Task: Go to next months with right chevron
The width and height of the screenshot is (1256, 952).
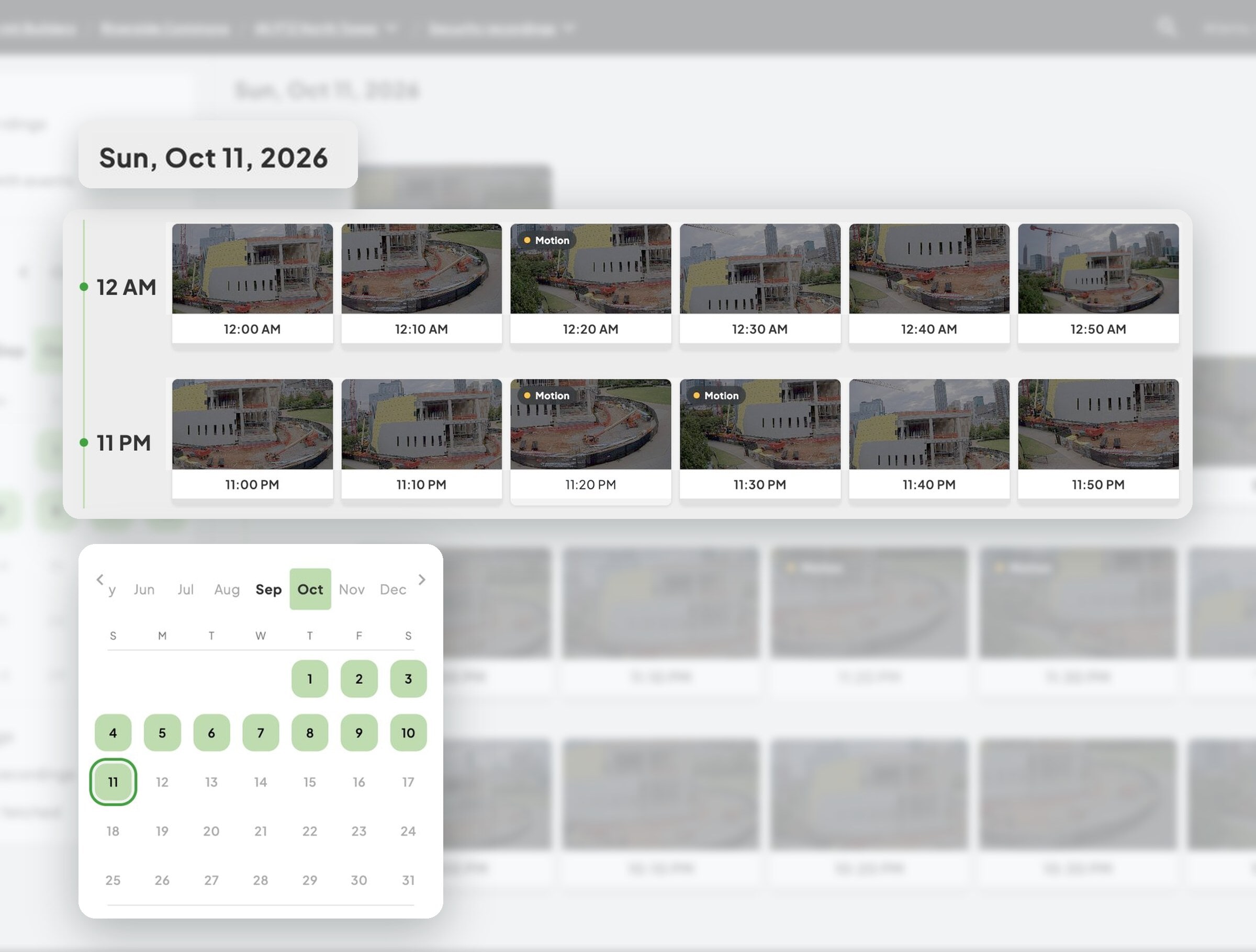Action: pos(421,580)
